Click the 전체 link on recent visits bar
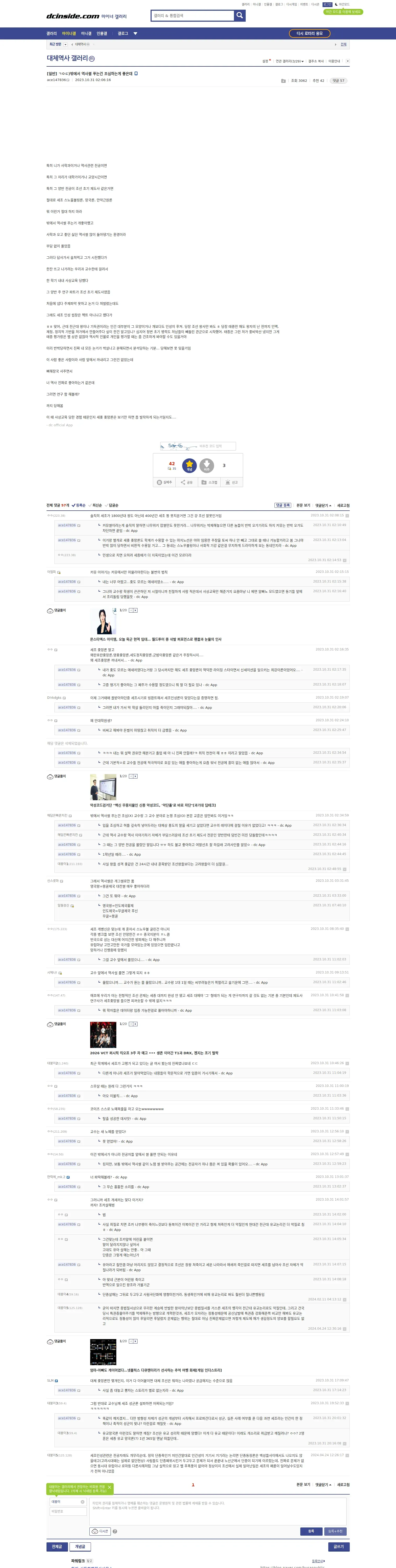Viewport: 396px width, 1568px height. [x=344, y=44]
